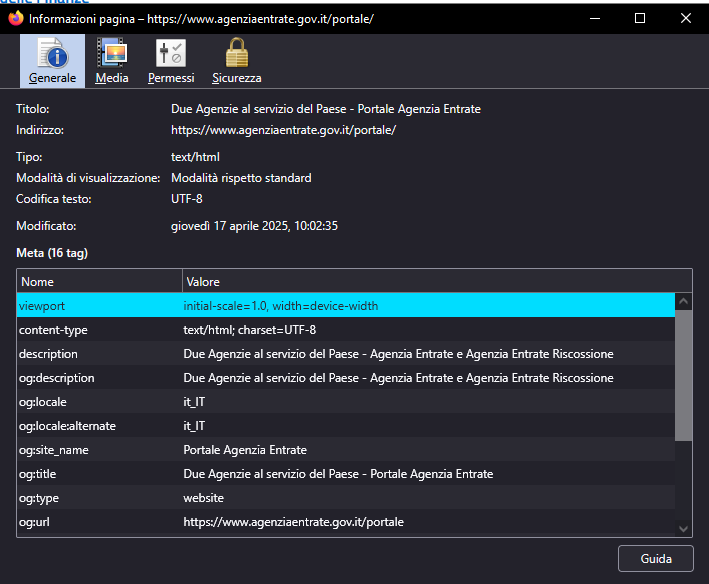
Task: Switch to the Sicurezza tab
Action: click(x=236, y=61)
